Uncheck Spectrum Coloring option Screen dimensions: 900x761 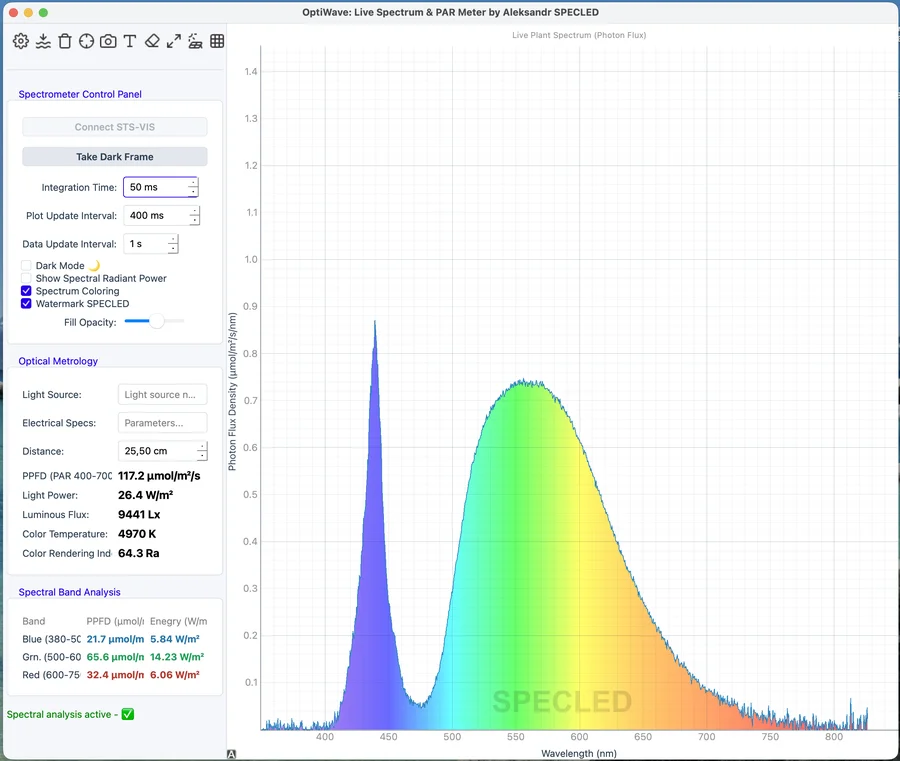pyautogui.click(x=26, y=291)
